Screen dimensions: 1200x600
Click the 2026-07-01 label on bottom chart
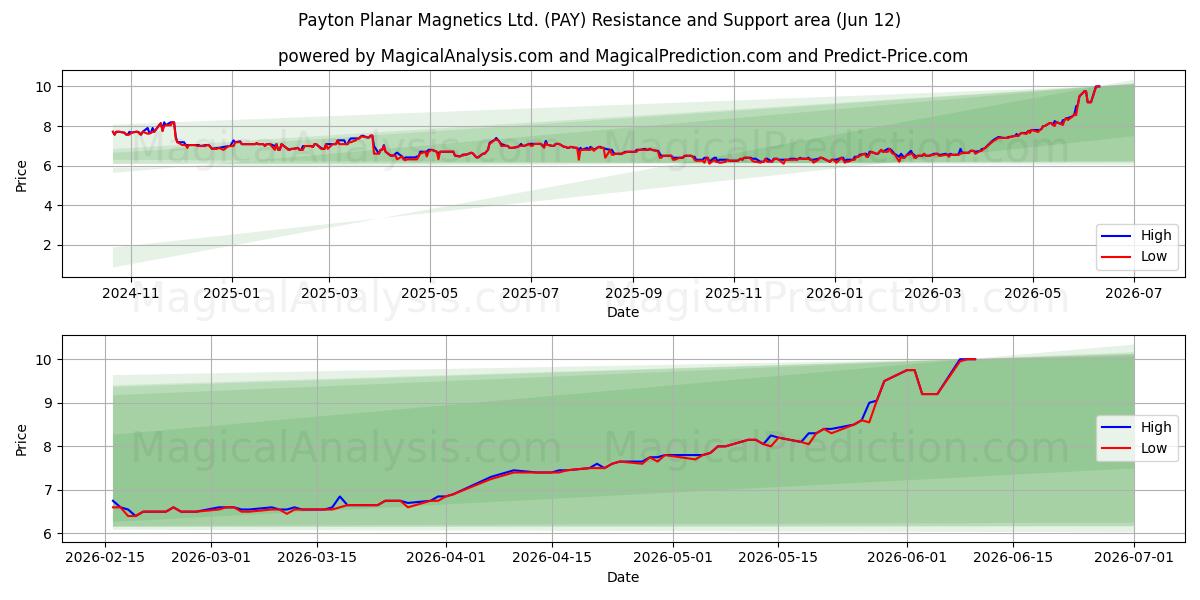(x=1133, y=559)
